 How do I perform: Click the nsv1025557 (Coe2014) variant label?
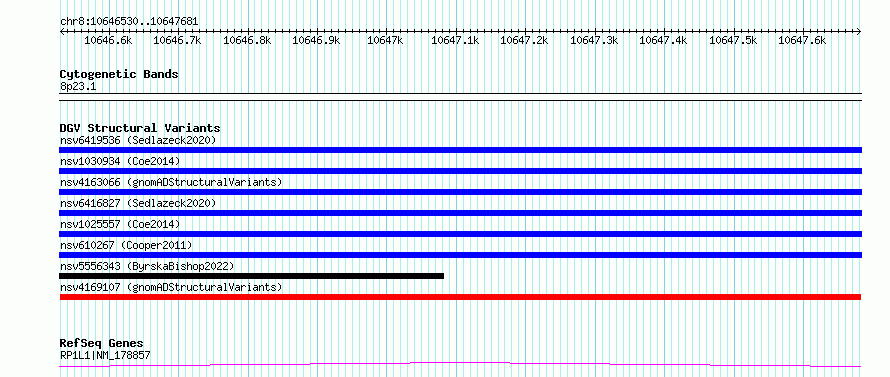click(120, 224)
